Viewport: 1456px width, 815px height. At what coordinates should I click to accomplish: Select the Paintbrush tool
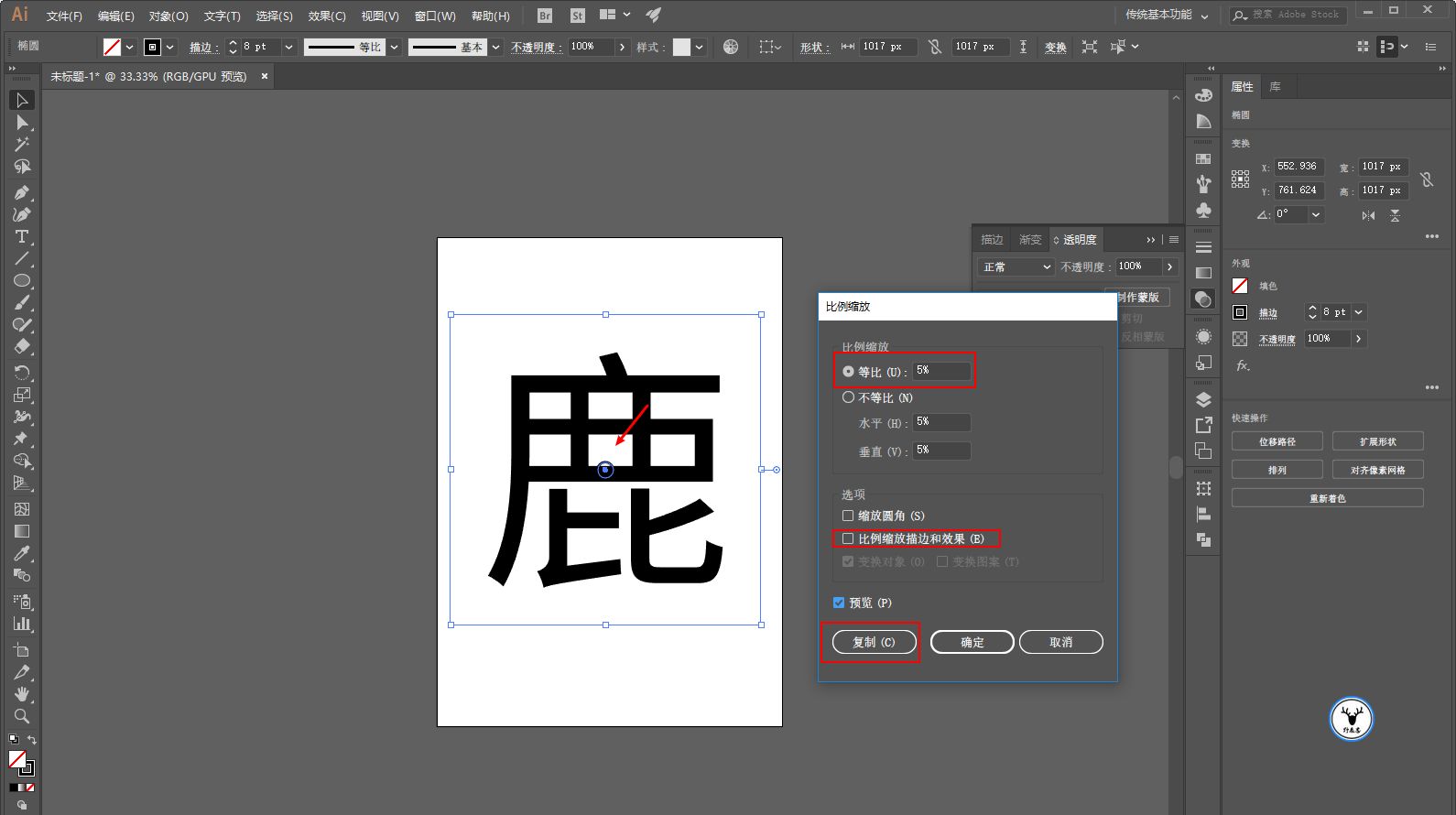22,302
